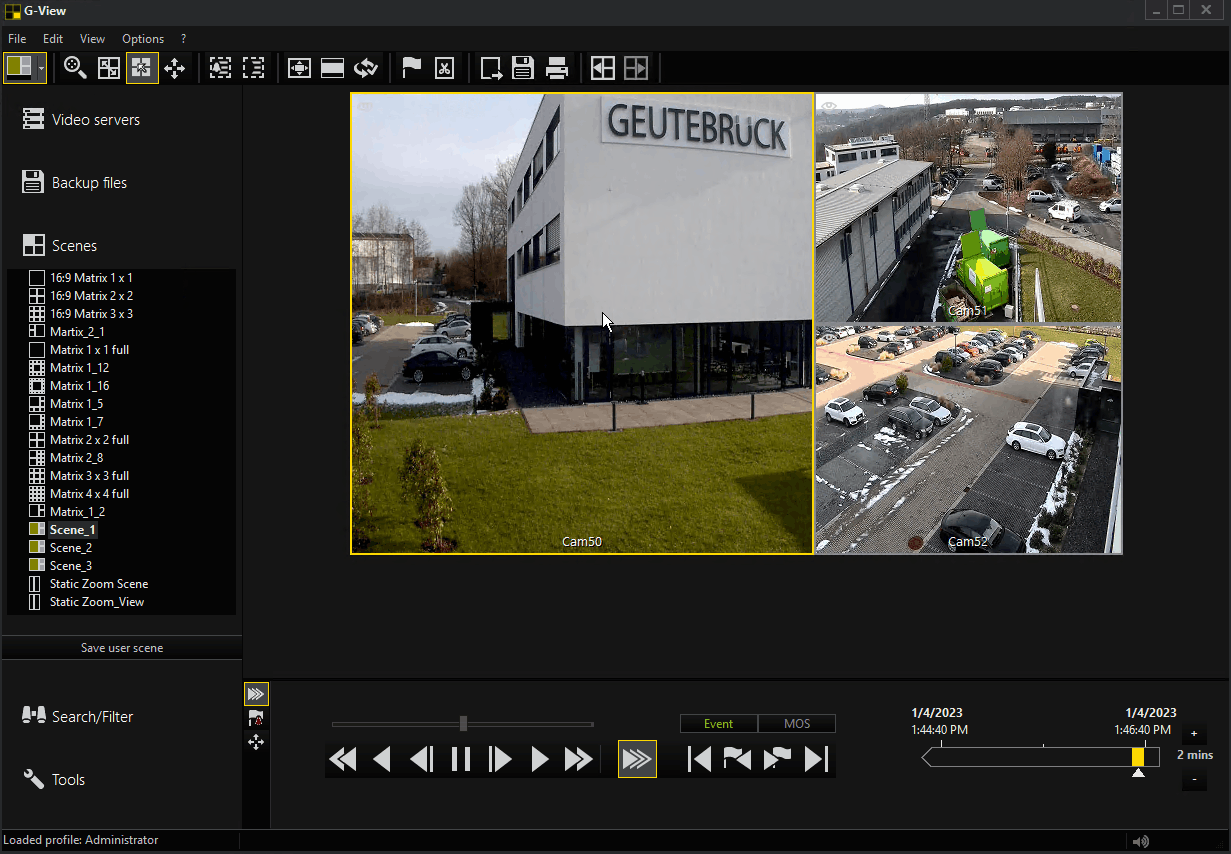Increase timeline range with plus button
This screenshot has height=854, width=1231.
click(x=1194, y=734)
